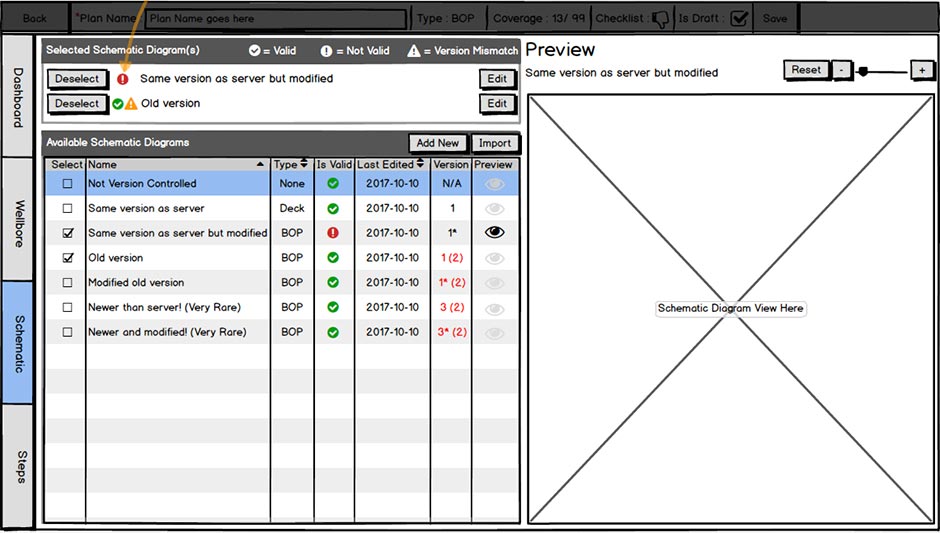Click the red invalid icon in the BOP modified row
This screenshot has width=940, height=533.
point(333,233)
